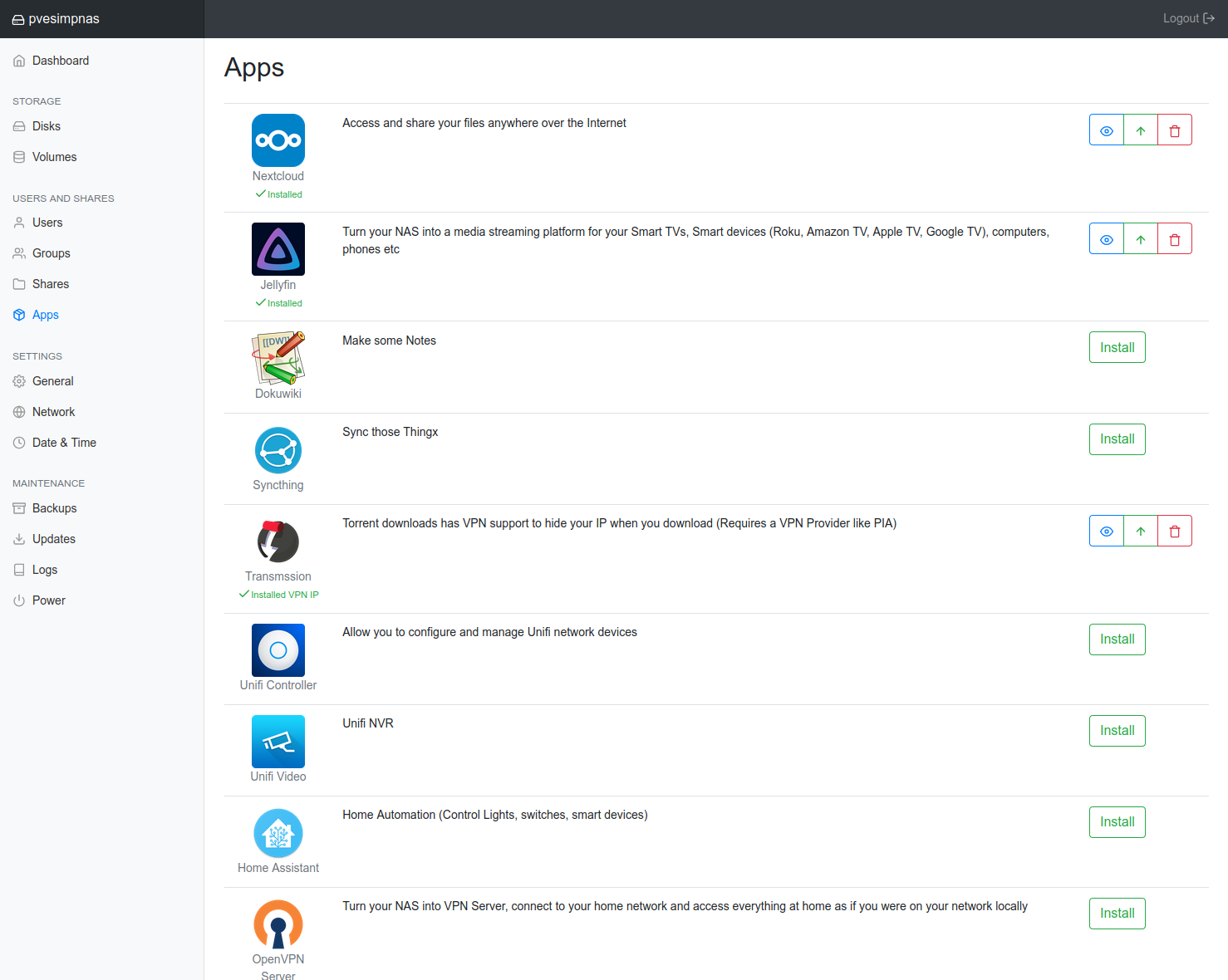This screenshot has width=1228, height=980.
Task: Click the Syncthing app icon
Action: pyautogui.click(x=278, y=450)
